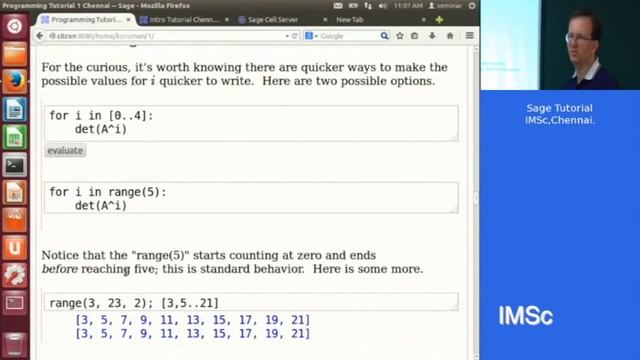This screenshot has width=640, height=360.
Task: Click the page vertical scrollbar thumb
Action: 476,198
